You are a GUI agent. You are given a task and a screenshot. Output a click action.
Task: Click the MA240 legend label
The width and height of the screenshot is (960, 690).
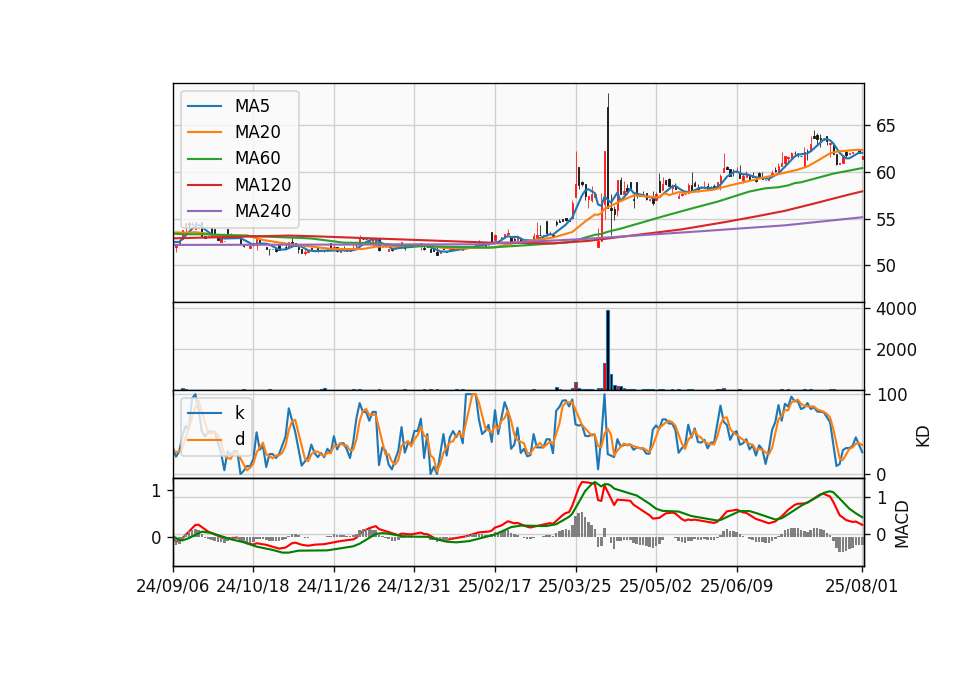click(x=263, y=211)
